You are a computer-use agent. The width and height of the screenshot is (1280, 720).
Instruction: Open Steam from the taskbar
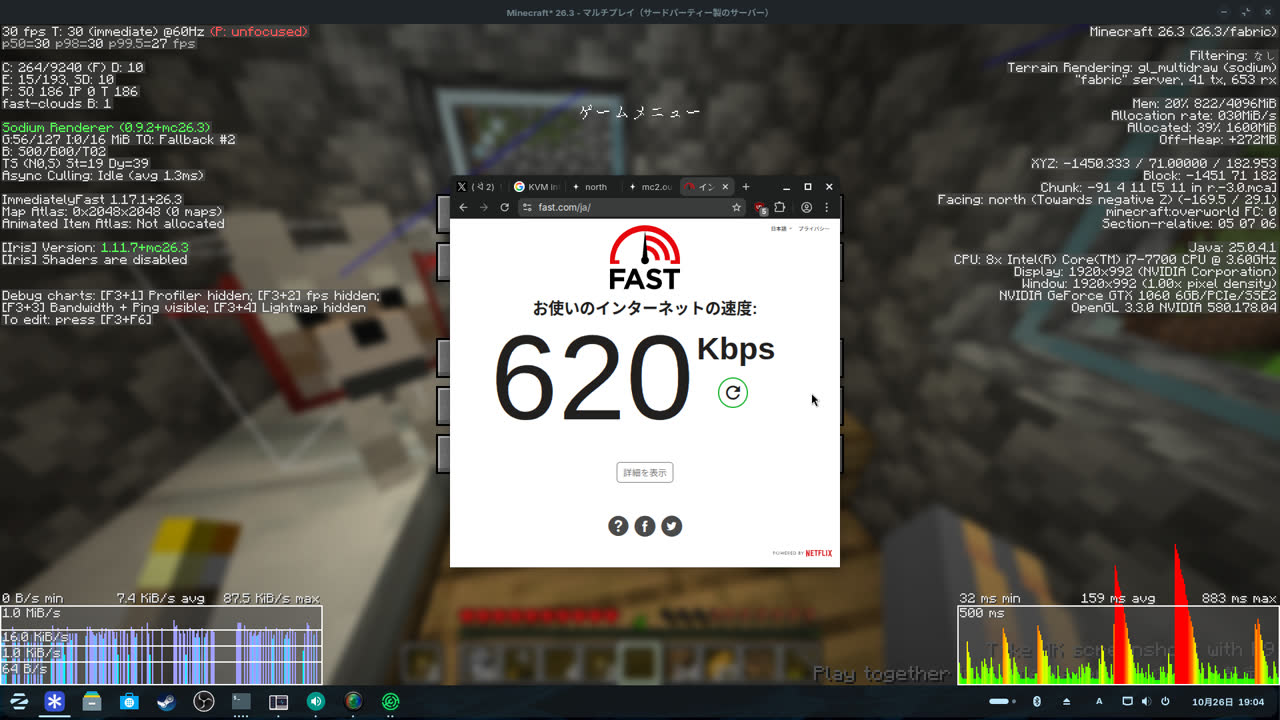point(166,702)
